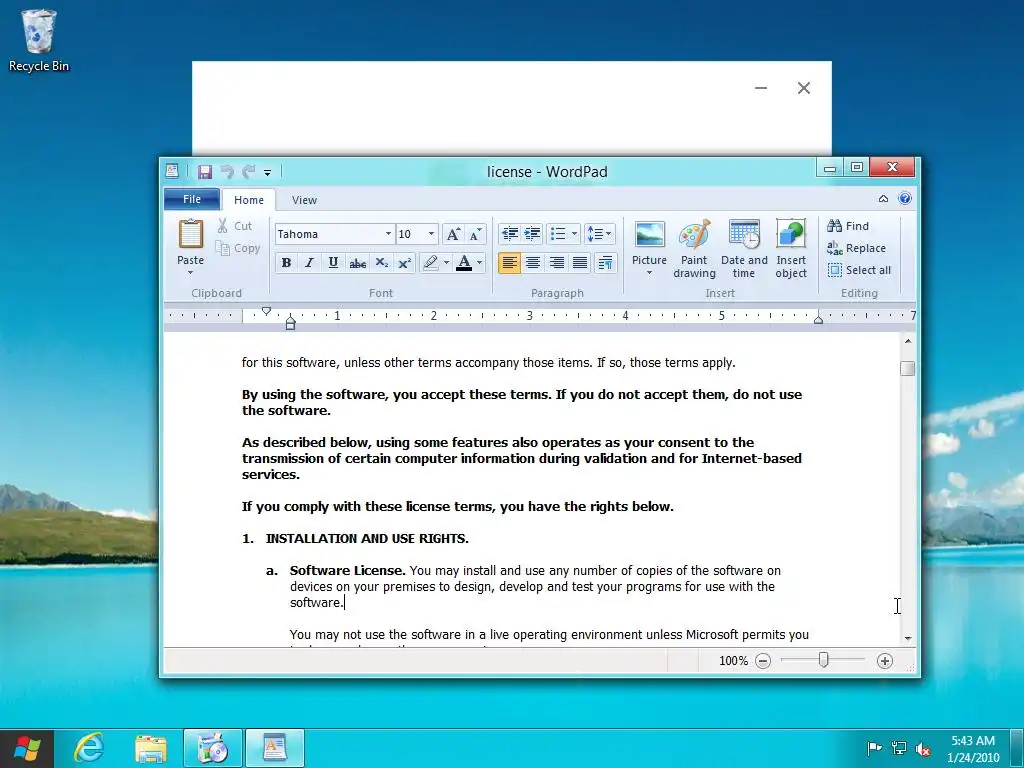Grow font size button

[453, 234]
